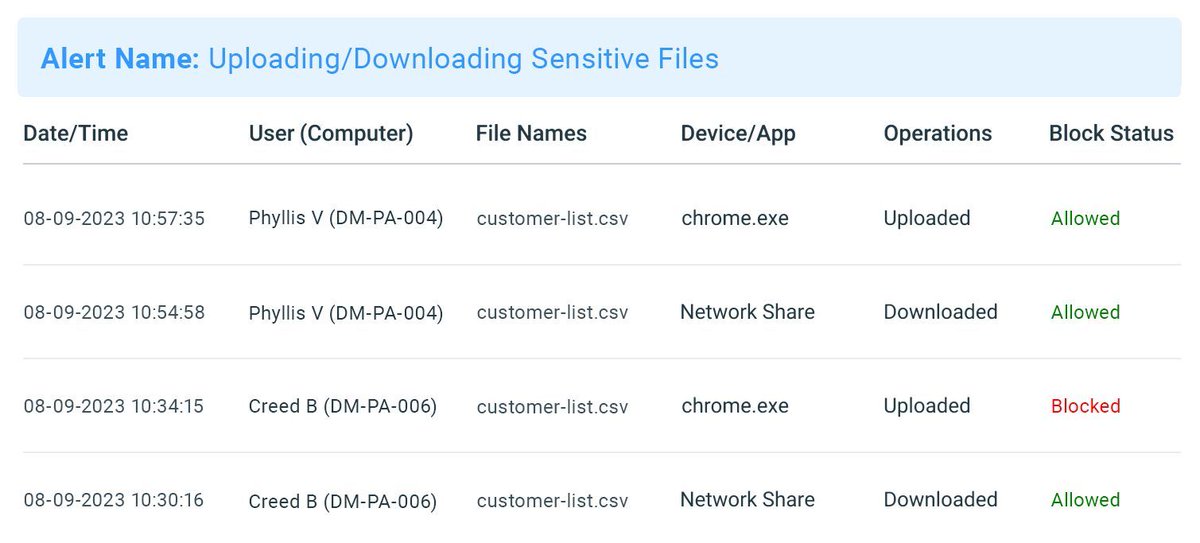Open customer-list.csv in the 10:57:35 row
Viewport: 1200px width, 543px height.
tap(552, 218)
